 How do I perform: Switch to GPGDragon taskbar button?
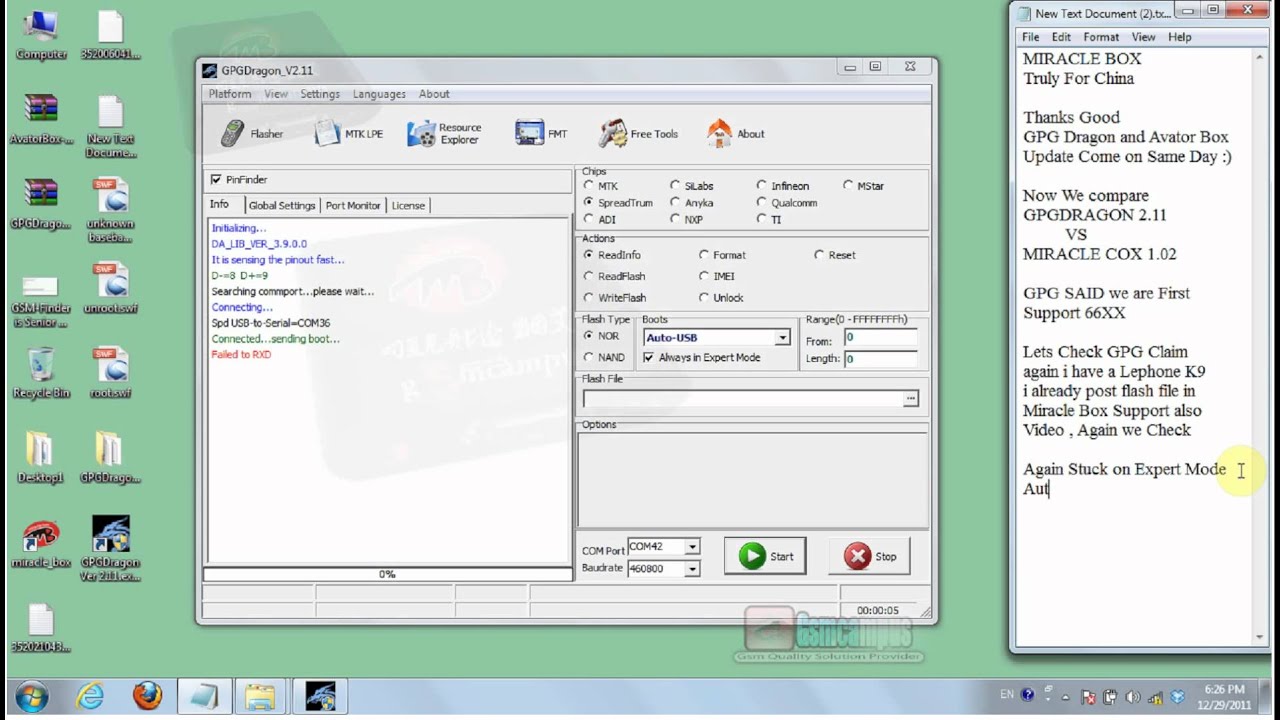[x=319, y=695]
